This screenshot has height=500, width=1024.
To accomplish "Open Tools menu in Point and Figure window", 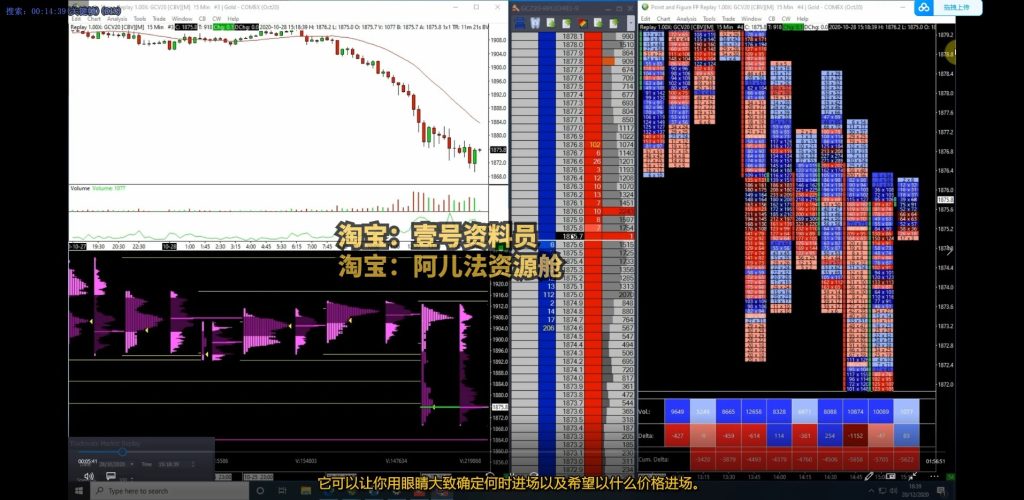I will tap(709, 19).
